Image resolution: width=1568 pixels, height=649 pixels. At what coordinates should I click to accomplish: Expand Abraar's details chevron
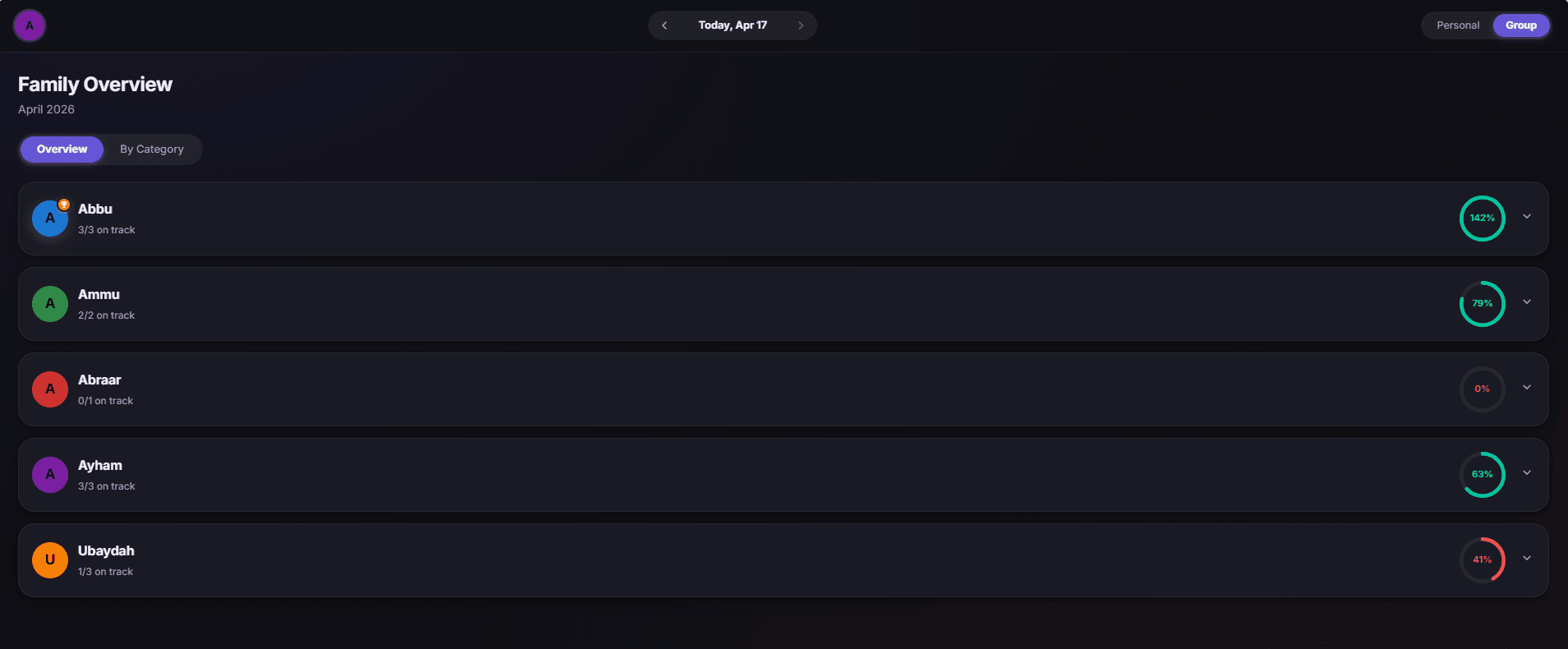pyautogui.click(x=1527, y=388)
